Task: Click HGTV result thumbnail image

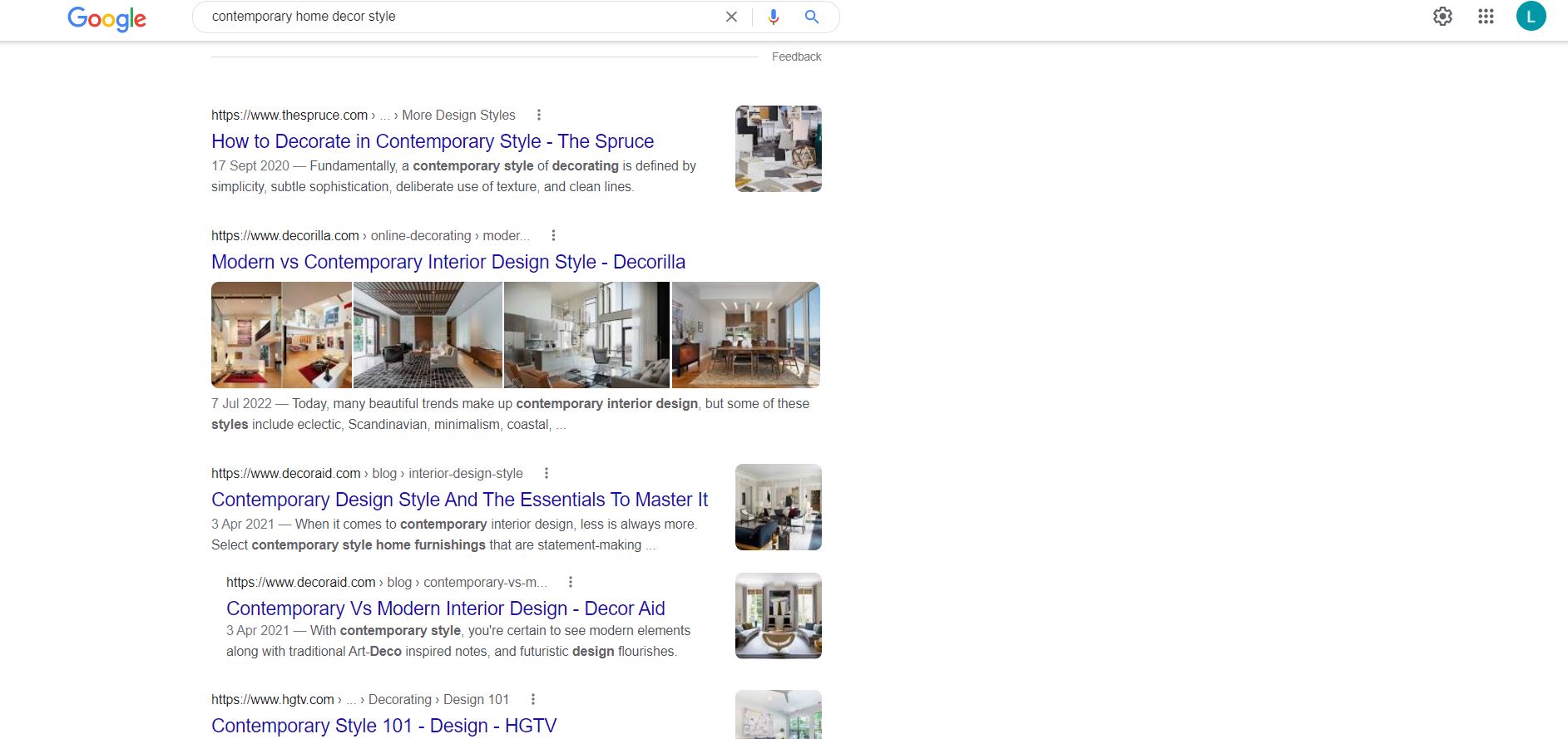Action: tap(779, 714)
